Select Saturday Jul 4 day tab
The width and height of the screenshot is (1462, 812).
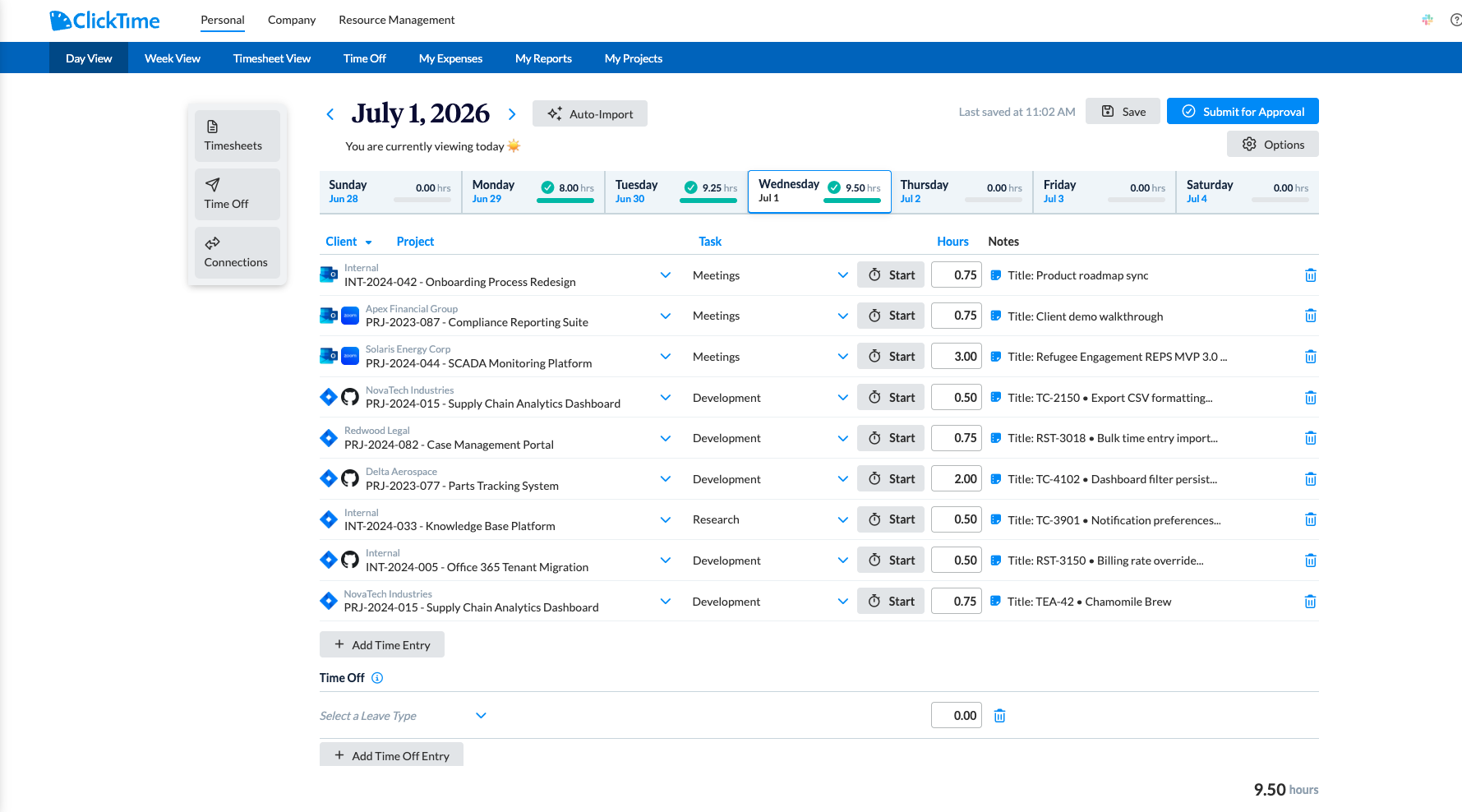(1248, 191)
